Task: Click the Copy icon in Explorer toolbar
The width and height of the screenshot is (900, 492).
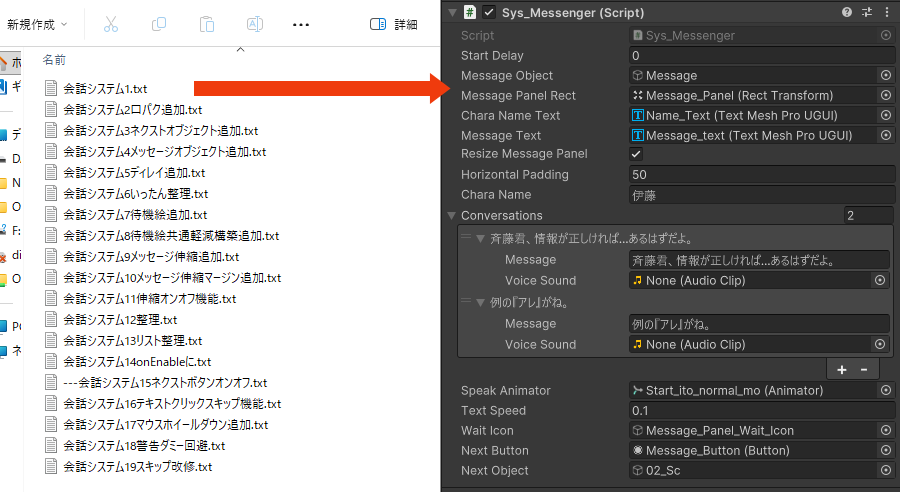Action: [159, 24]
